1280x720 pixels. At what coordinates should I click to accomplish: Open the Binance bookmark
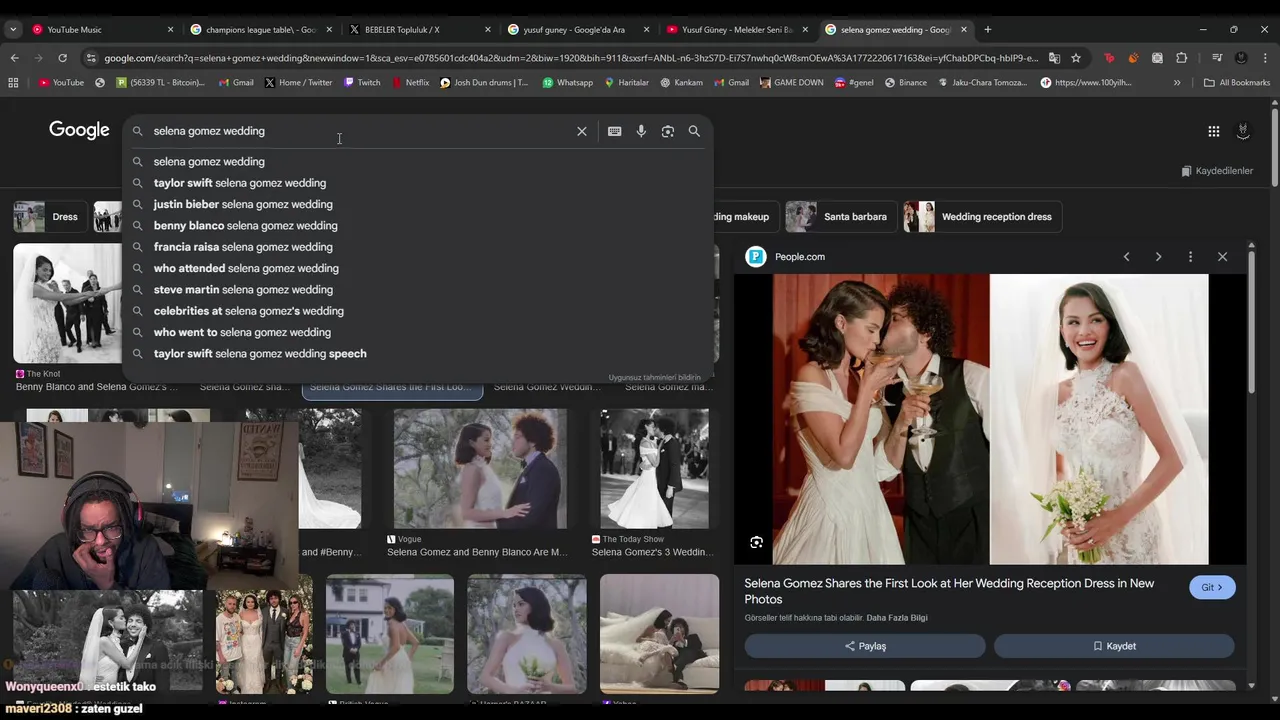pos(905,83)
